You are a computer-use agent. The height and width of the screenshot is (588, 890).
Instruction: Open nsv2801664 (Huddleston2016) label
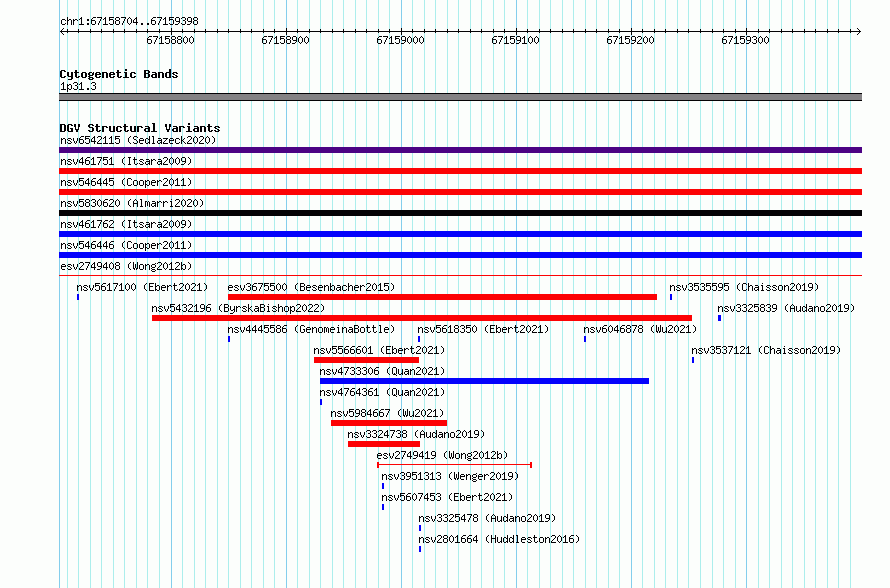point(499,539)
